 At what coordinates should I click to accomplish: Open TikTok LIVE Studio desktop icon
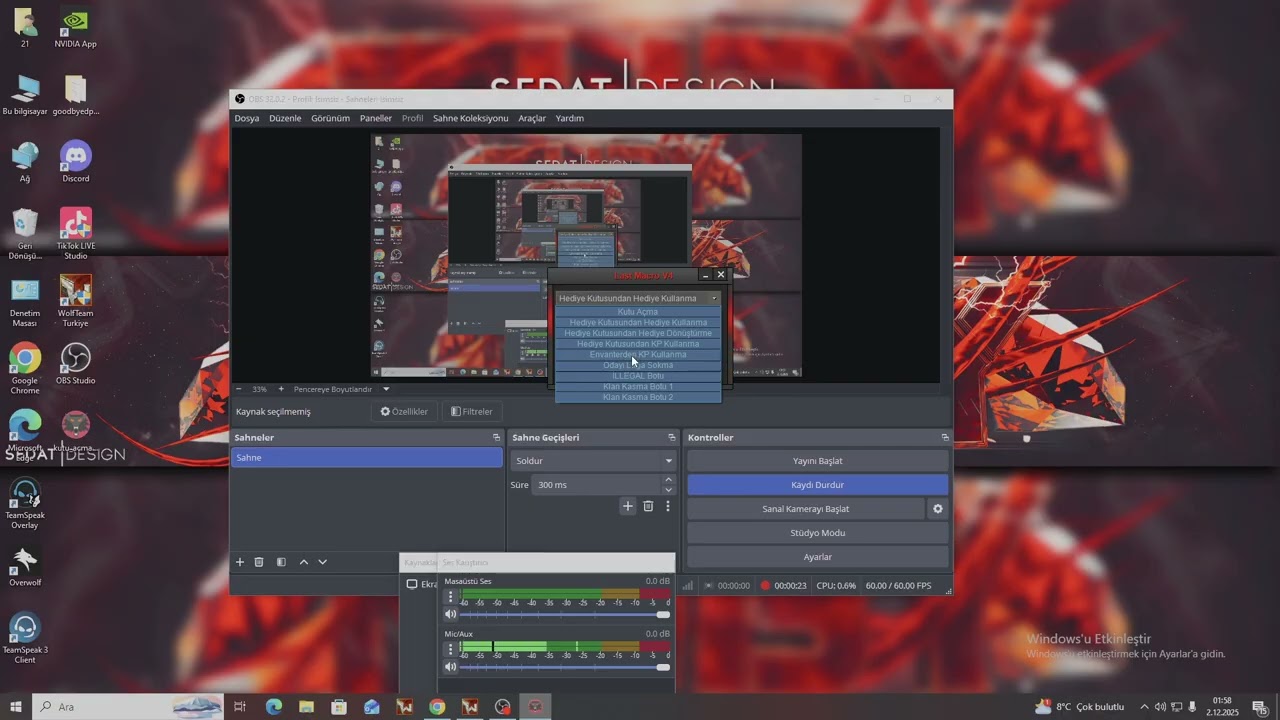(76, 233)
